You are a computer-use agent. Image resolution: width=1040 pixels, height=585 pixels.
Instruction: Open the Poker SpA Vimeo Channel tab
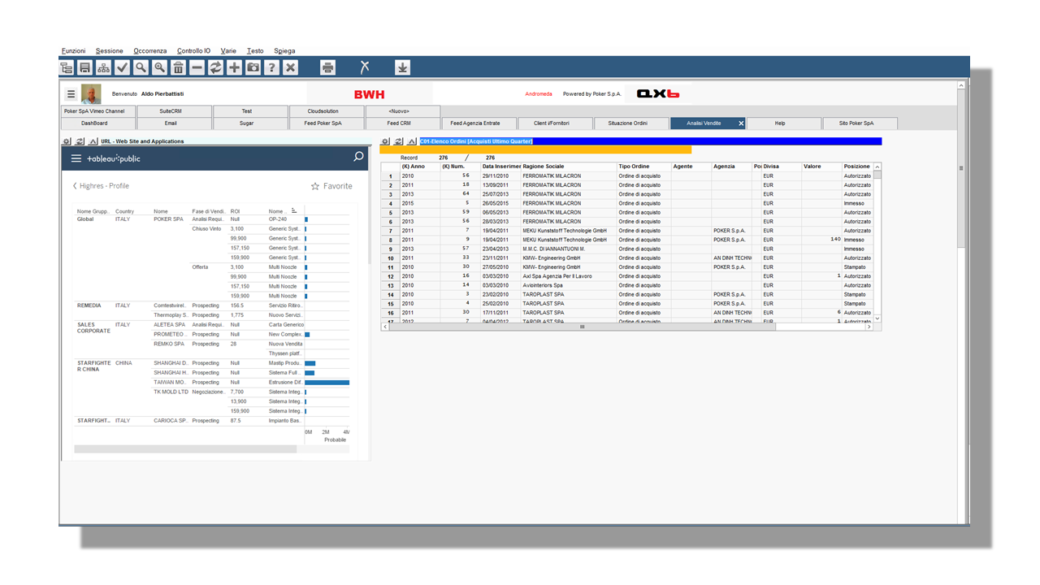click(98, 111)
